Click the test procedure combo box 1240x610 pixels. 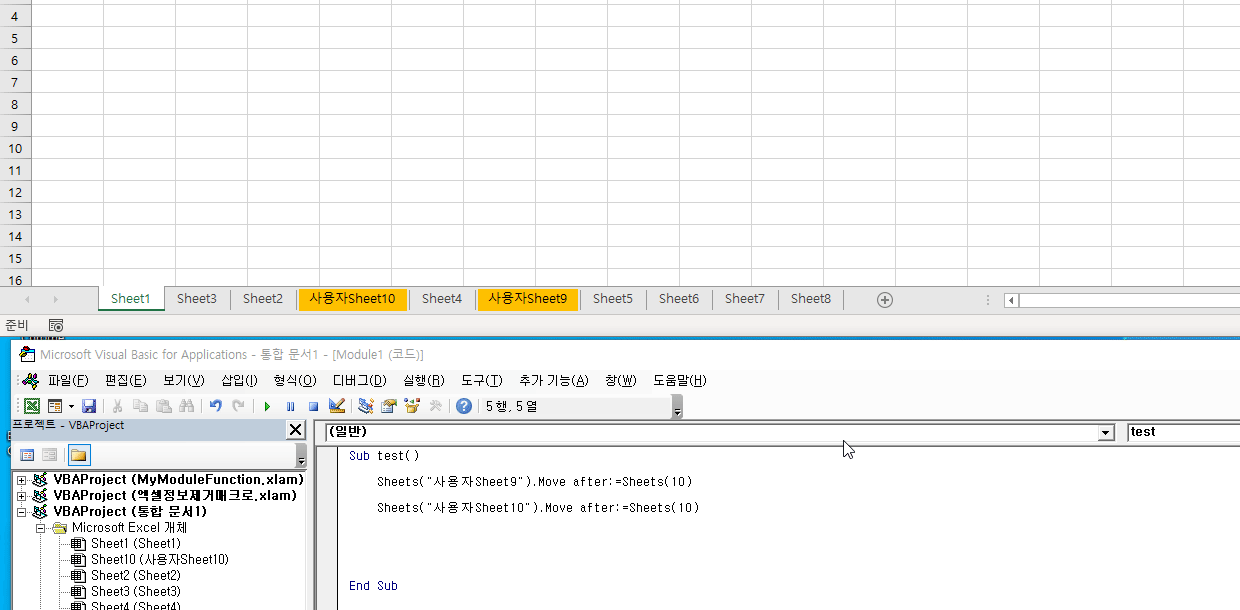coord(1183,432)
